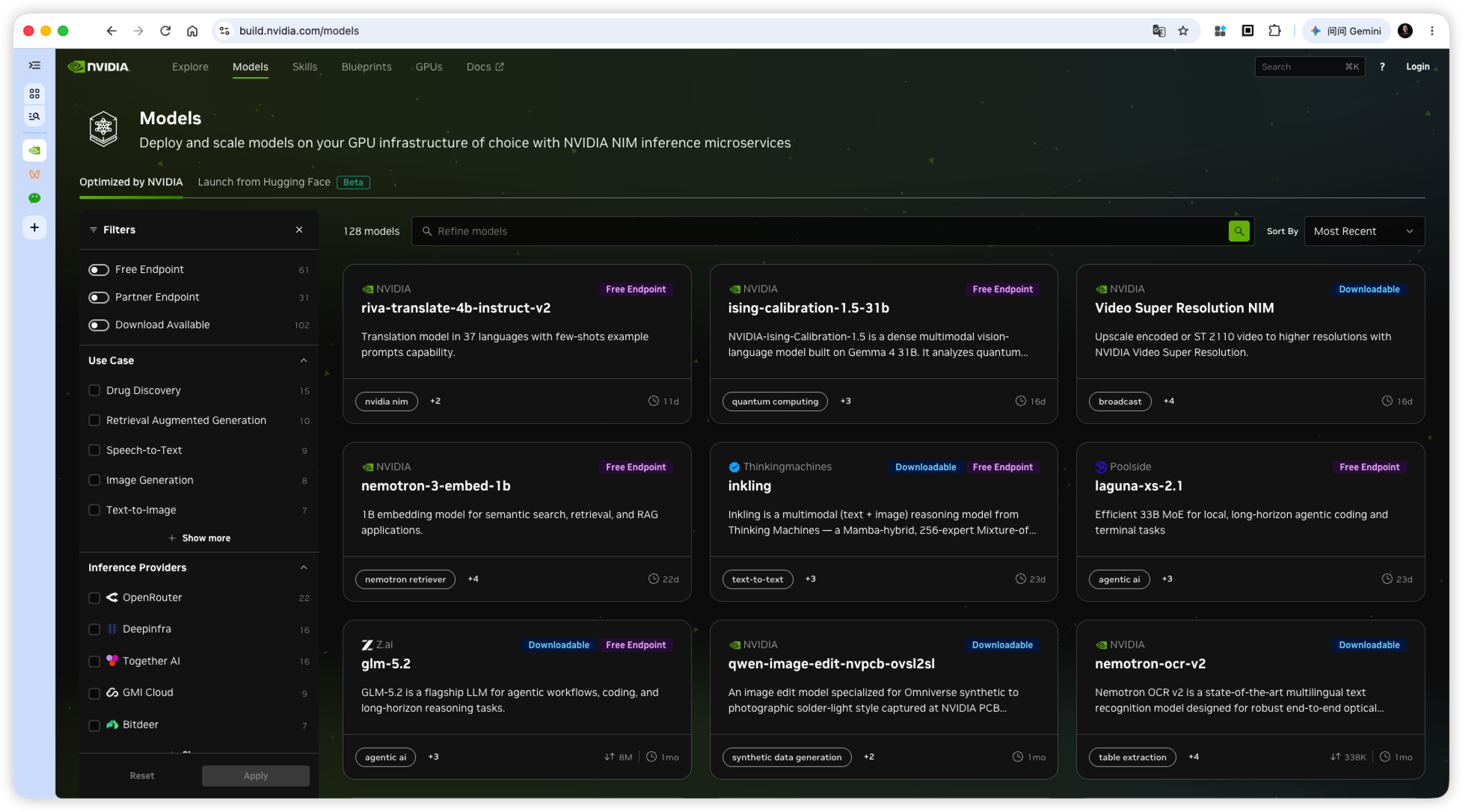
Task: Check the Text-to-Image checkbox
Action: point(94,510)
